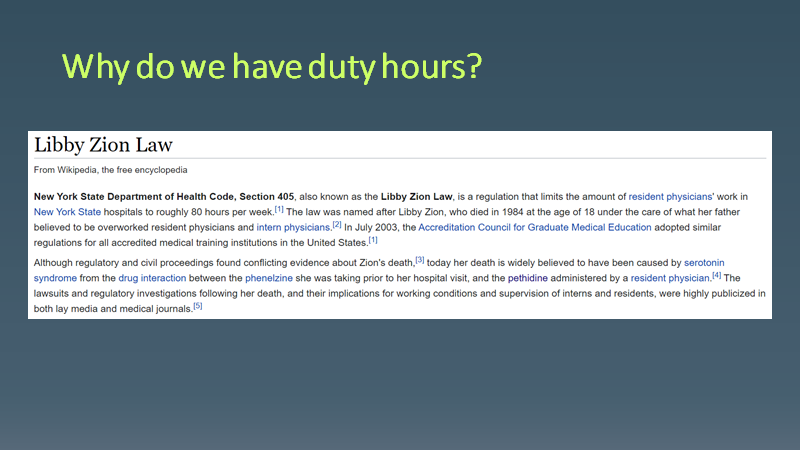
Task: Click citation [1] following "United States"
Action: (373, 239)
